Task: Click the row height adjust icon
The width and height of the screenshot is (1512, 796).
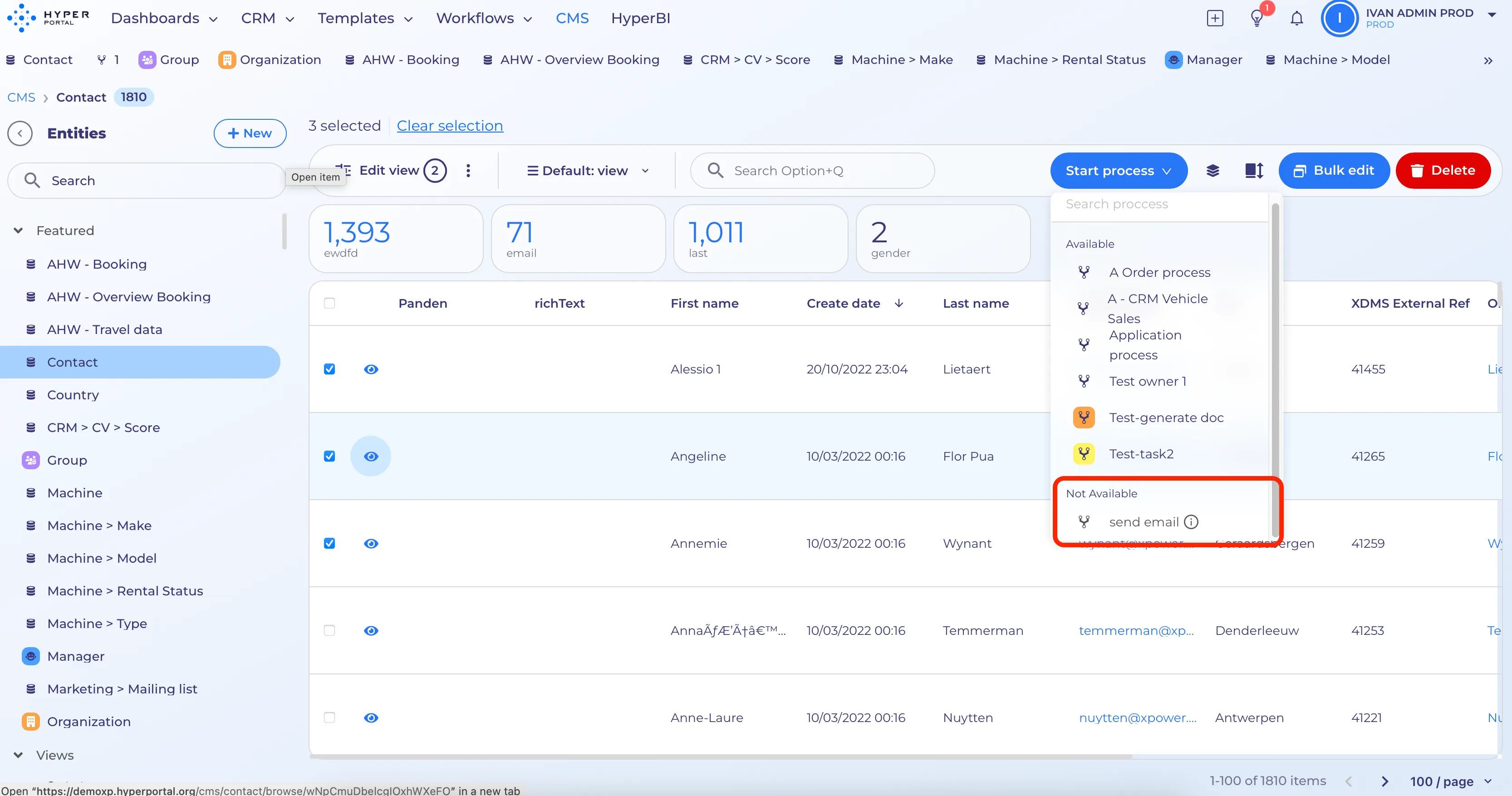Action: tap(1254, 170)
